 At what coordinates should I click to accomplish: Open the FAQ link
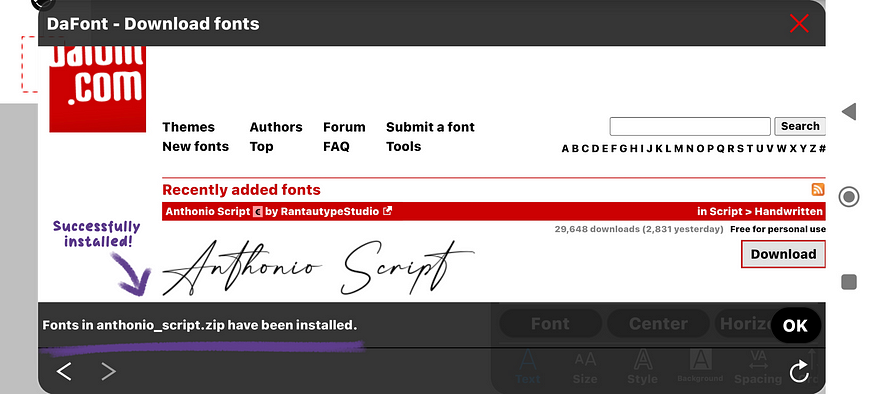pos(336,147)
